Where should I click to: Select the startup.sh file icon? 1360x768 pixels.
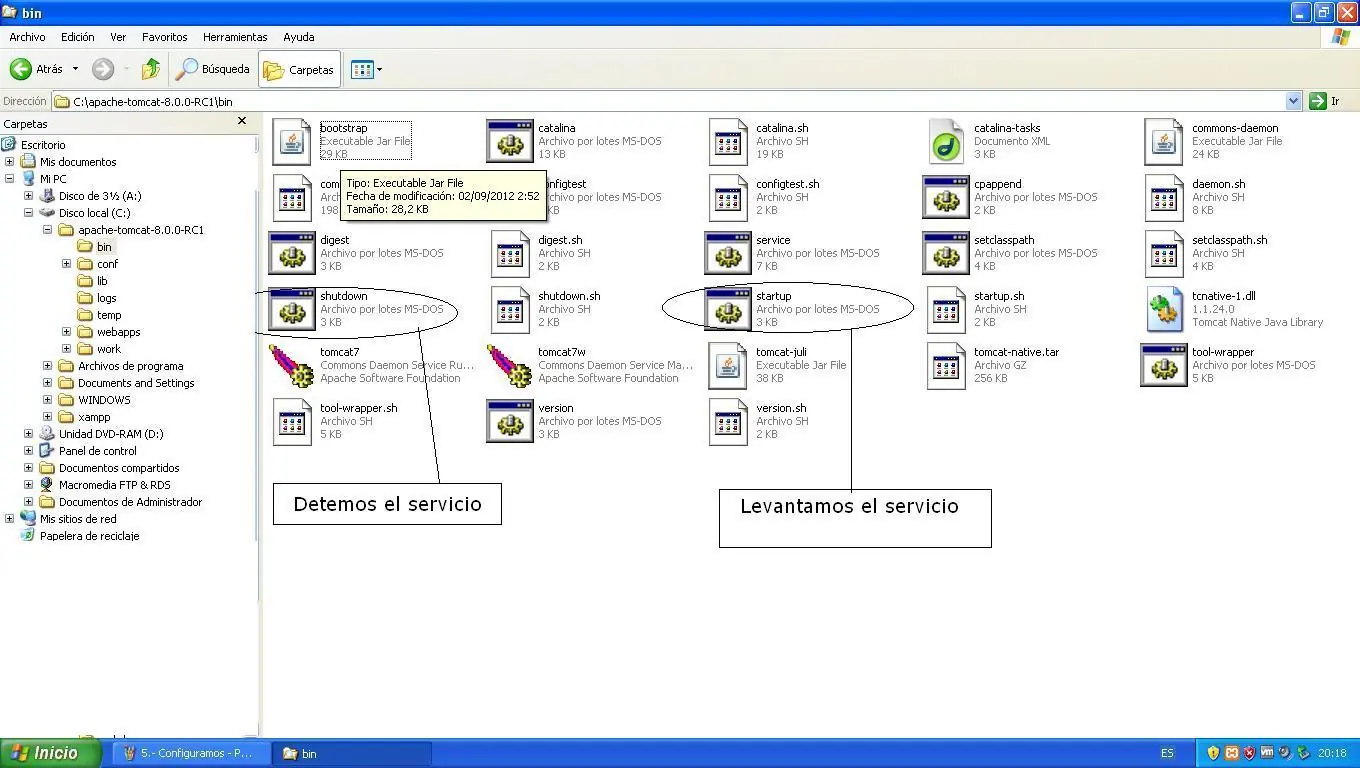946,310
